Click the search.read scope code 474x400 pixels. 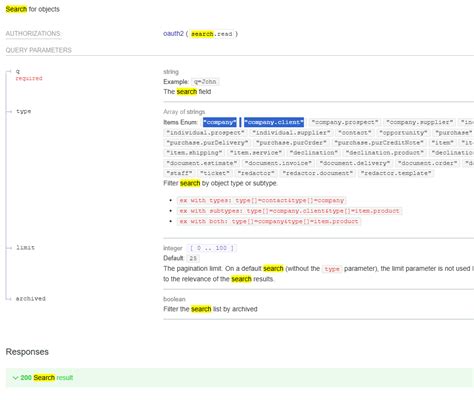[212, 34]
